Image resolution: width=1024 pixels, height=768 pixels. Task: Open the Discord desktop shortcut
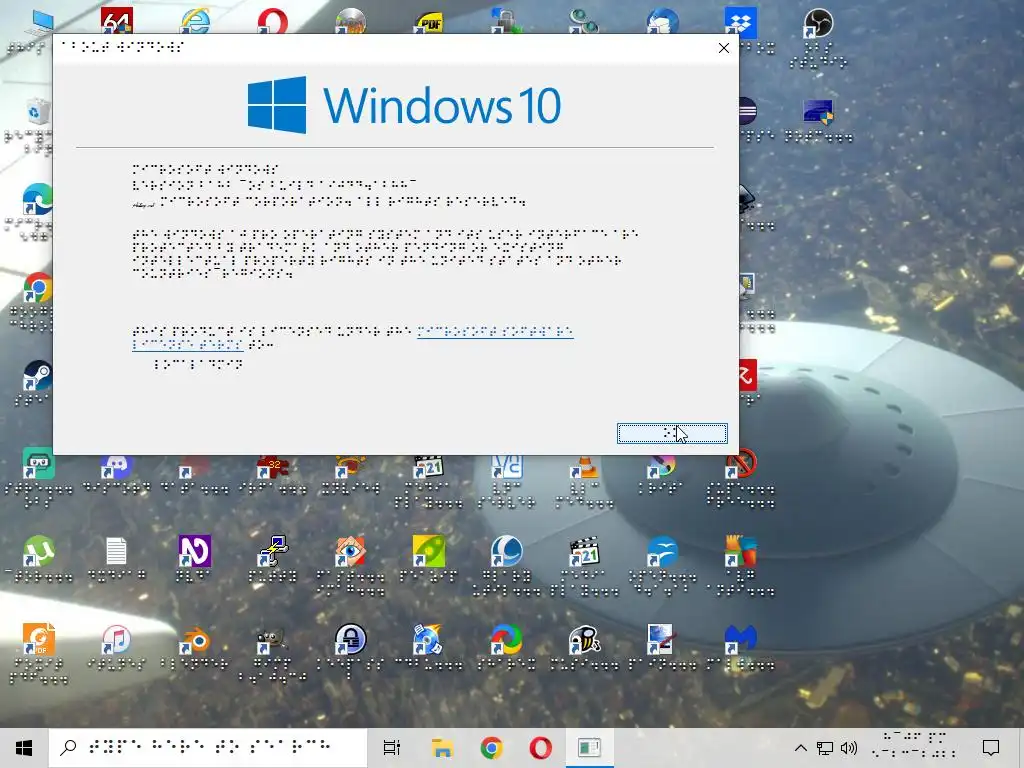coord(117,466)
